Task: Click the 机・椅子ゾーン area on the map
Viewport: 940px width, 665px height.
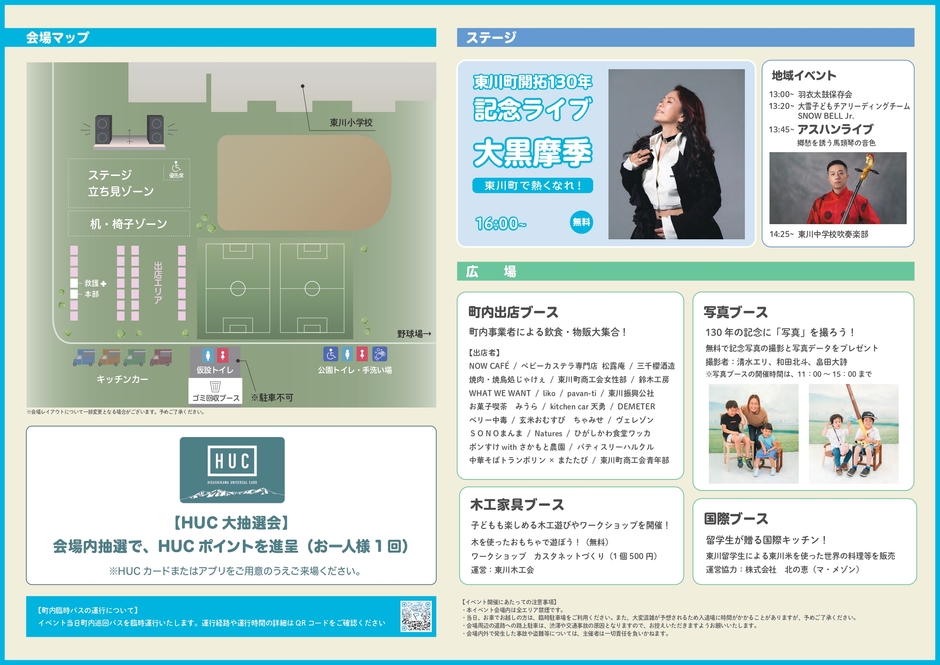Action: pos(128,223)
